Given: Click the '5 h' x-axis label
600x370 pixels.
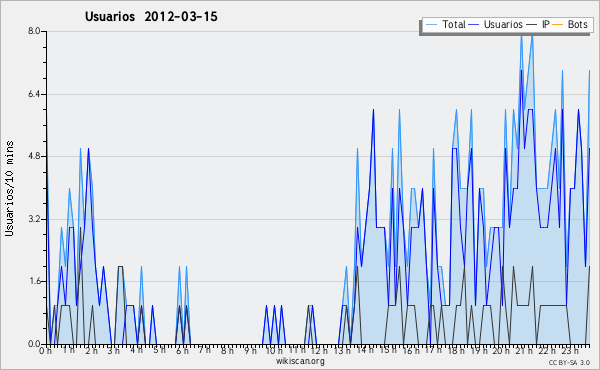Looking at the screenshot, I should click(x=159, y=350).
